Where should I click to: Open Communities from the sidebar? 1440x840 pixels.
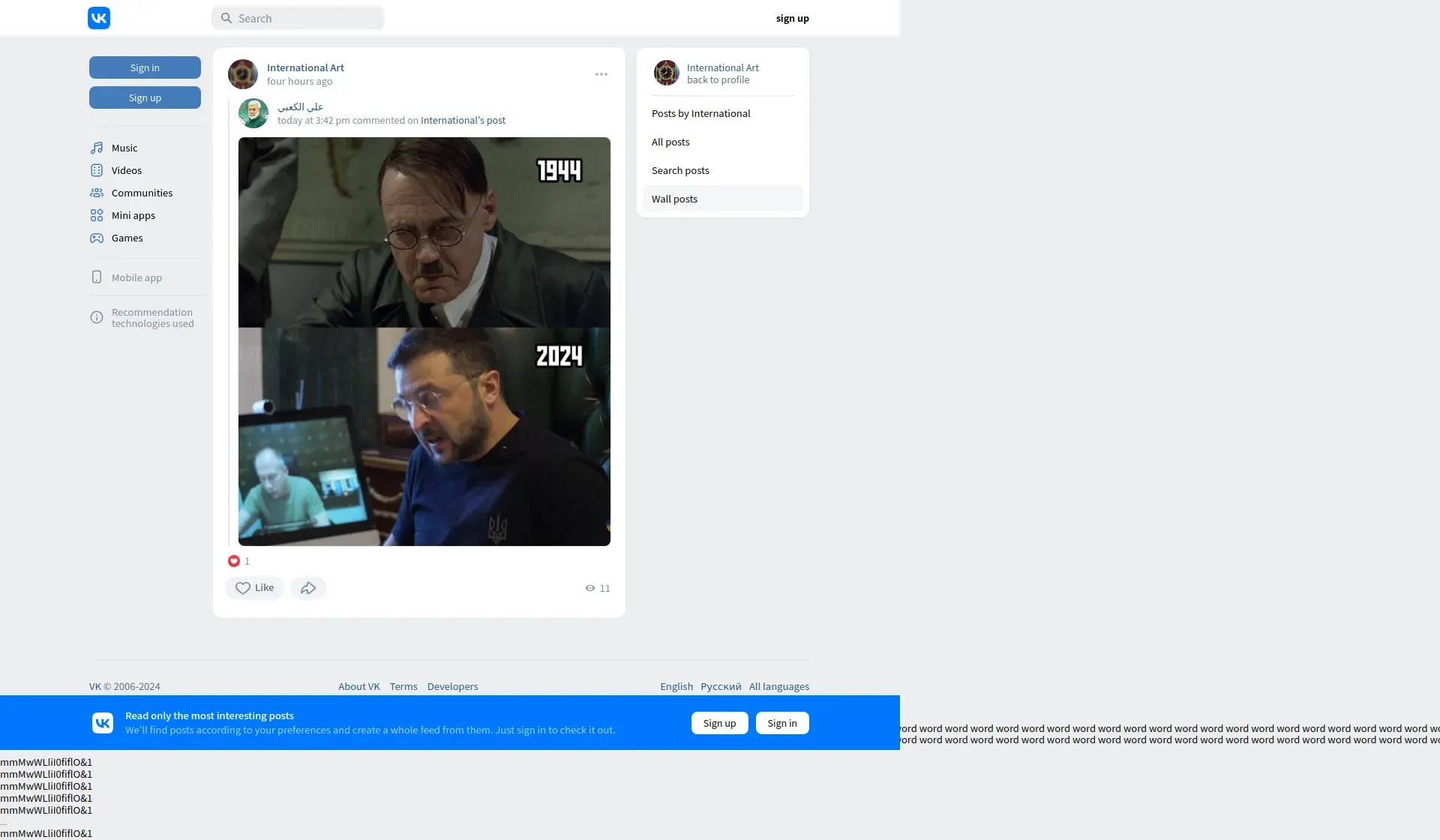click(142, 193)
